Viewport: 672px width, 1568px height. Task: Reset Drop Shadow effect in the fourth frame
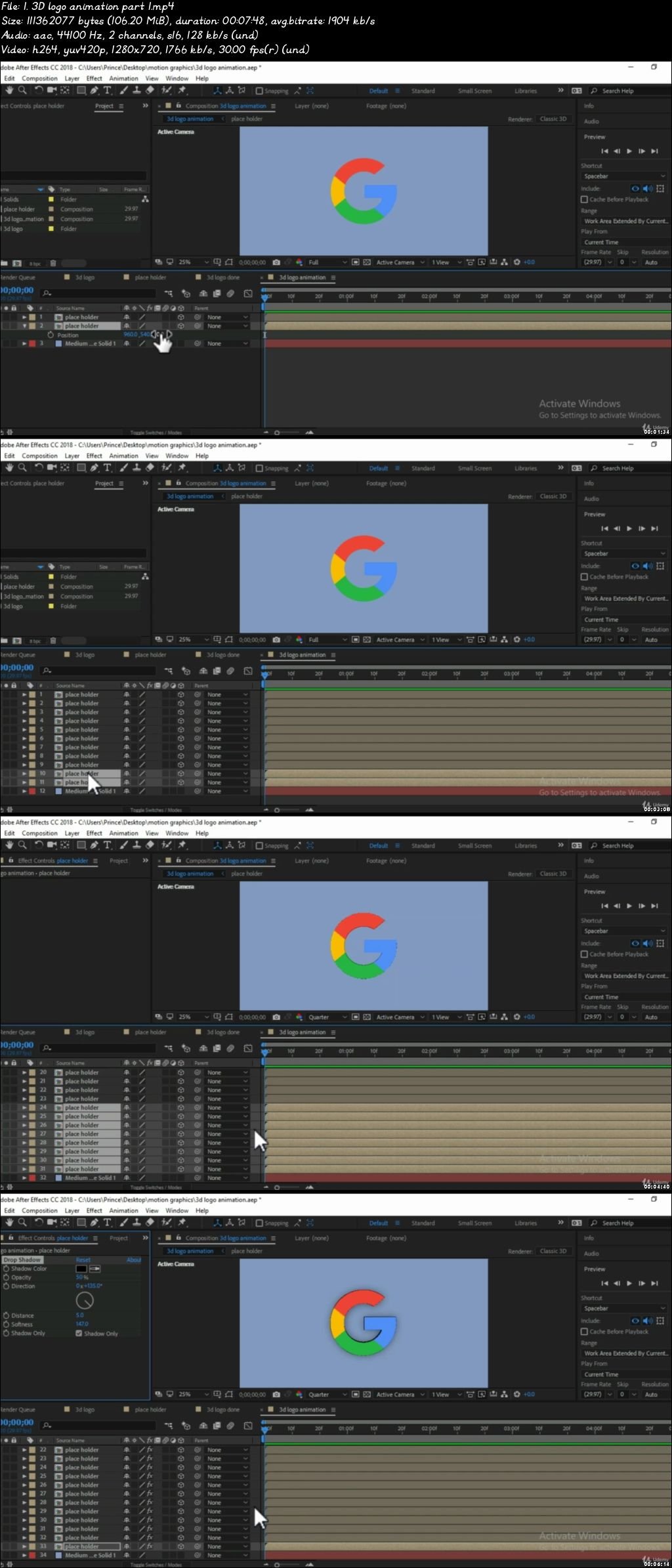coord(83,1260)
